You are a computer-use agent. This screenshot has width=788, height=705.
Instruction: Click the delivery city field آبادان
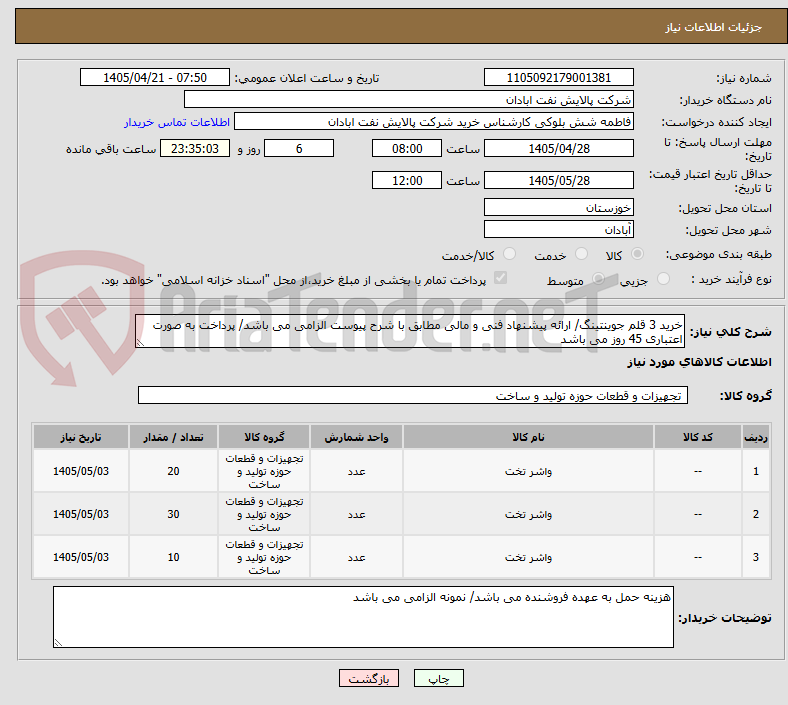[x=558, y=229]
